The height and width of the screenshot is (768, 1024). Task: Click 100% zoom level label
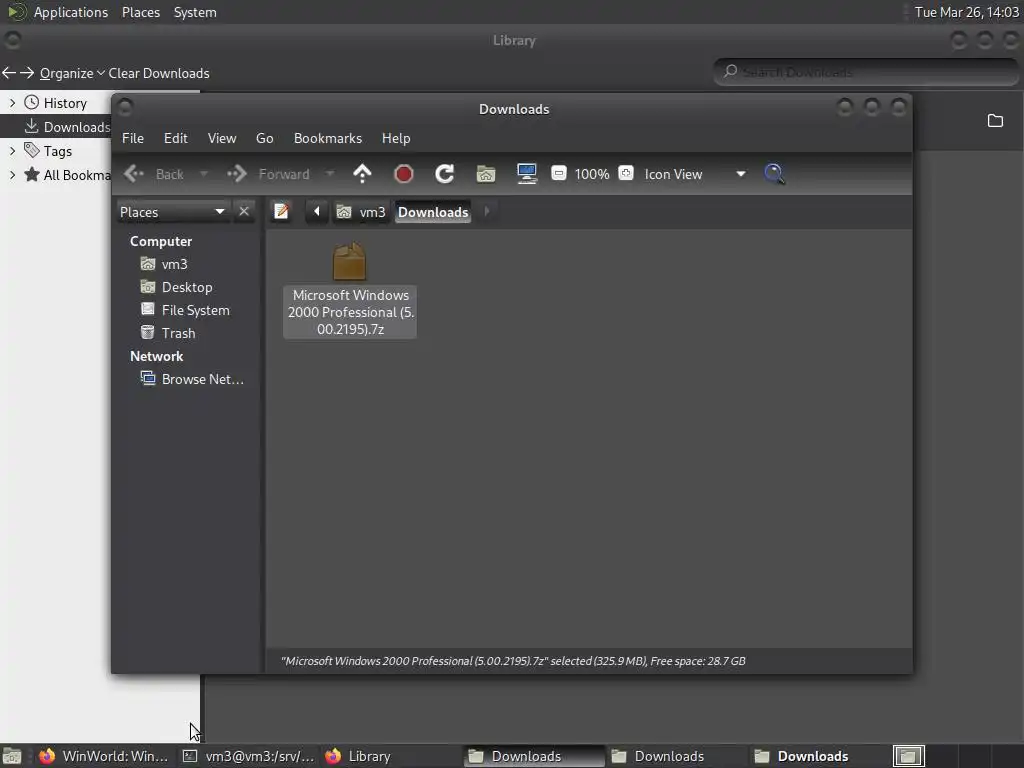point(592,174)
